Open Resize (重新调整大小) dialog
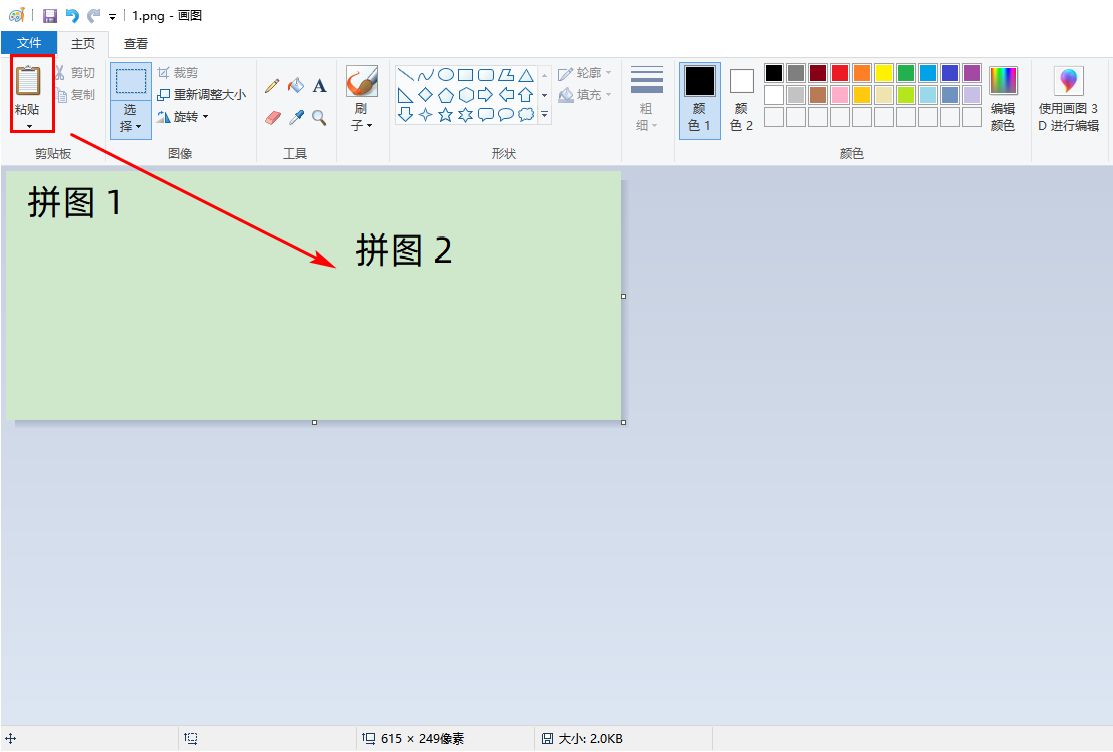 [202, 94]
